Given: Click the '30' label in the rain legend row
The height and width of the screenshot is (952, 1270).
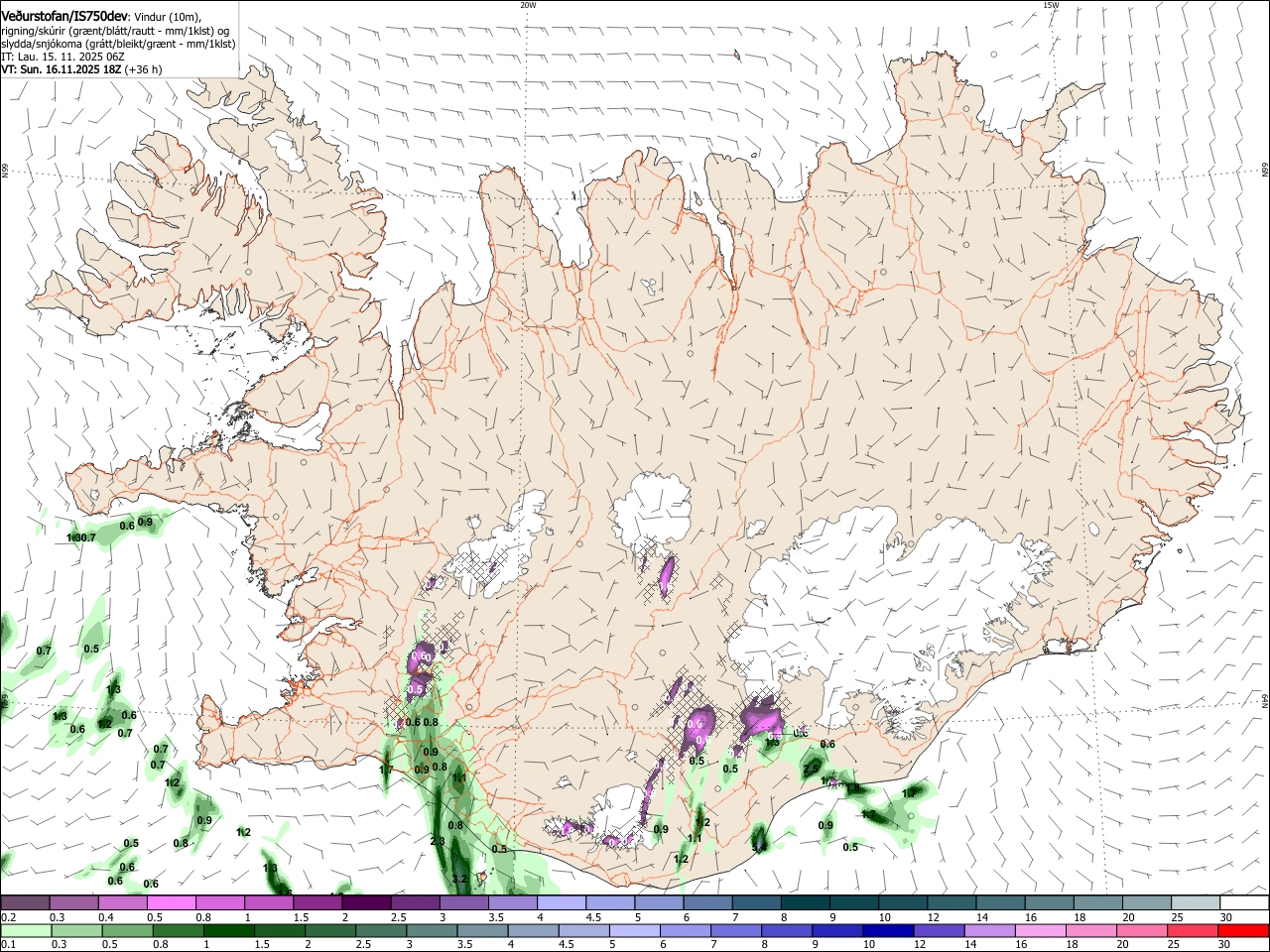Looking at the screenshot, I should (x=1225, y=945).
